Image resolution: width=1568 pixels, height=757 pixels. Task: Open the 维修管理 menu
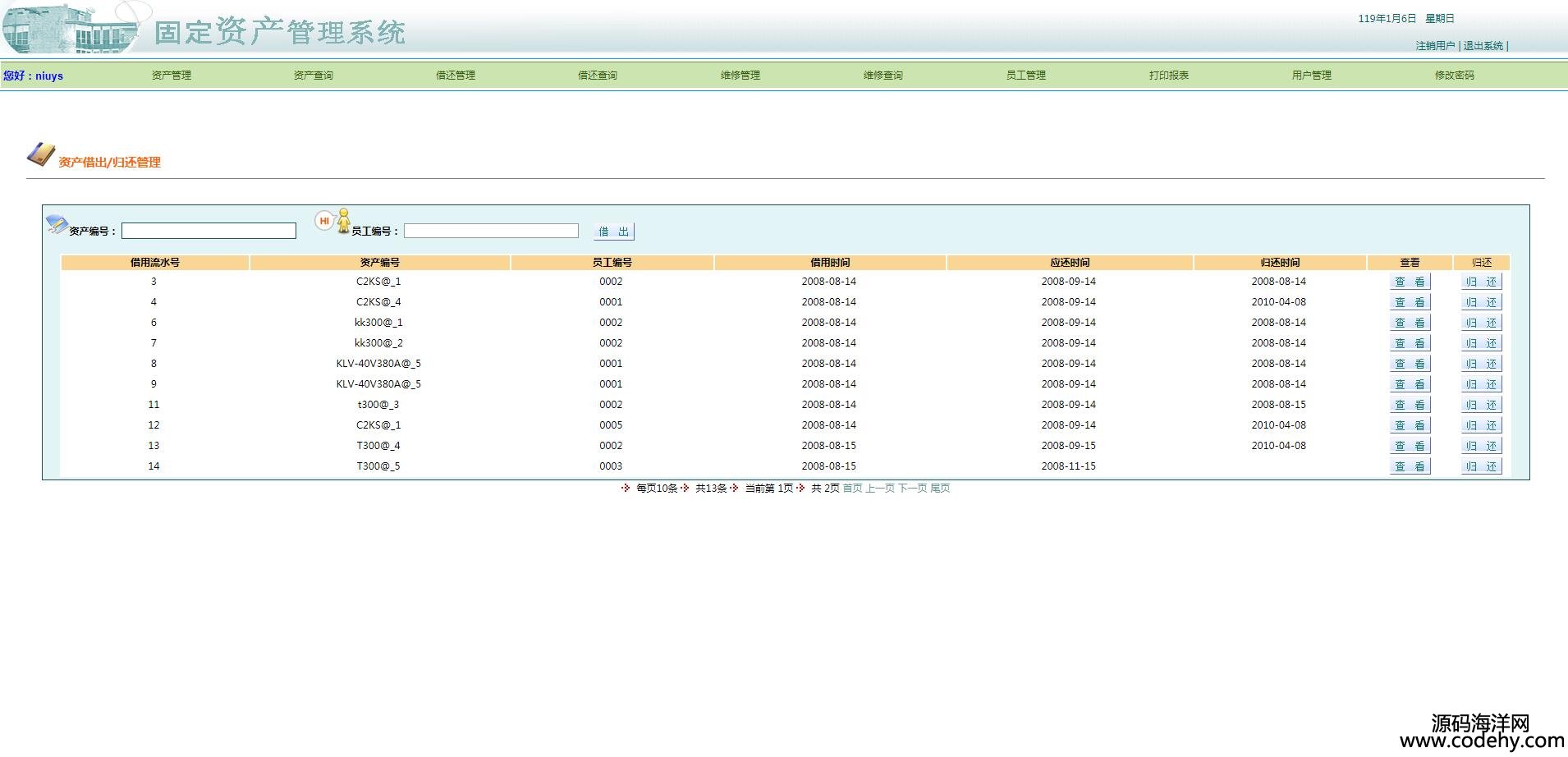click(740, 76)
